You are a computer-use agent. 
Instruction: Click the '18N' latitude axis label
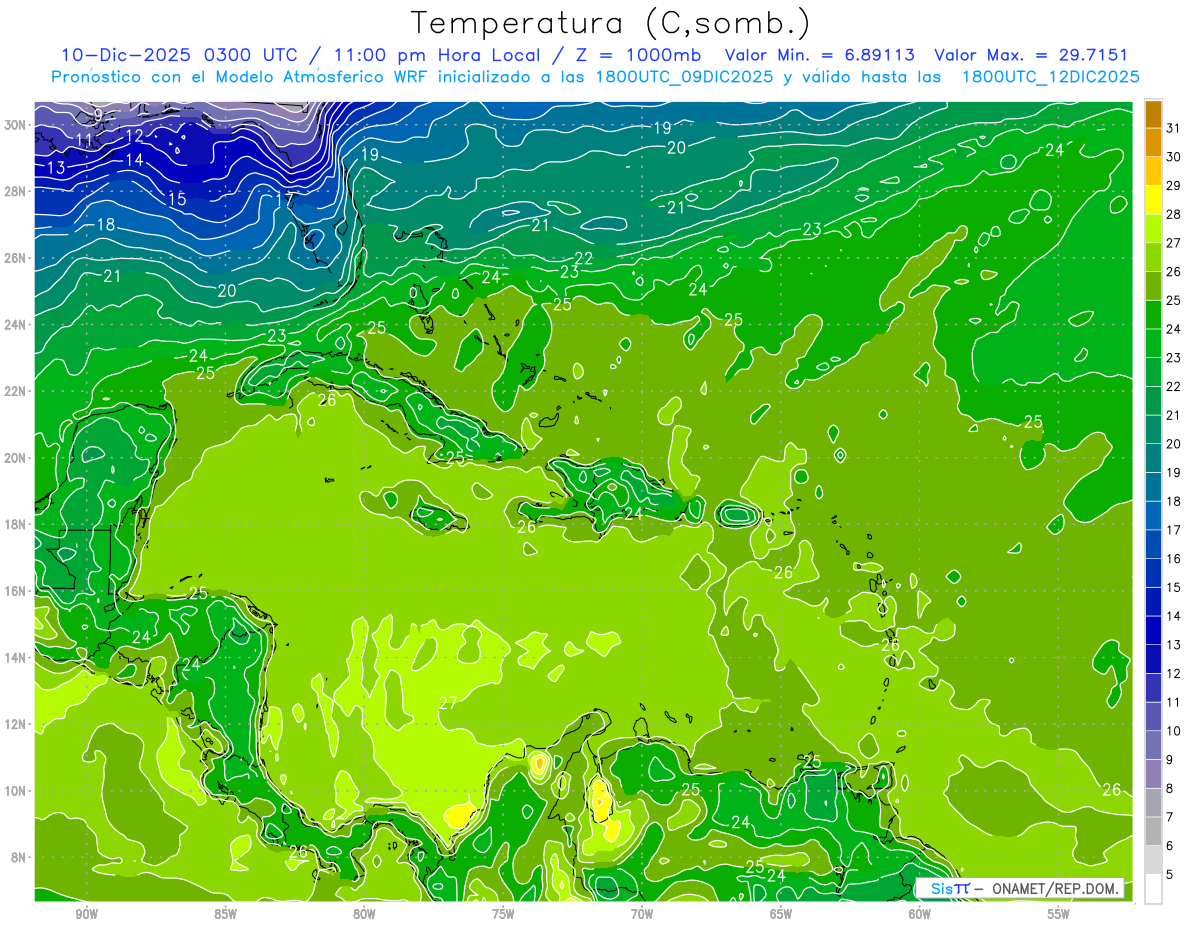15,524
